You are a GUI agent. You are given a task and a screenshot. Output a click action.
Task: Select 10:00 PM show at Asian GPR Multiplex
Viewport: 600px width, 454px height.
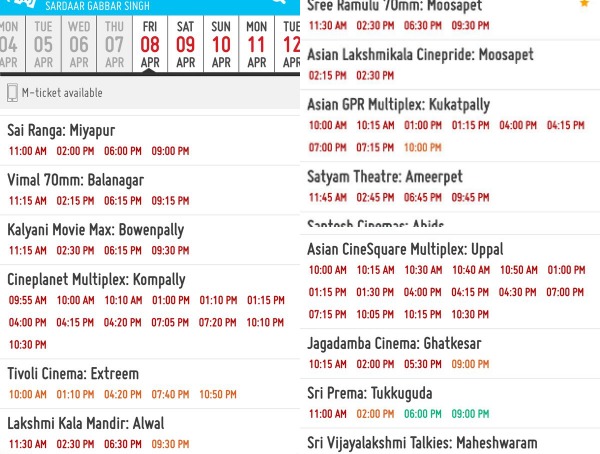tap(422, 147)
